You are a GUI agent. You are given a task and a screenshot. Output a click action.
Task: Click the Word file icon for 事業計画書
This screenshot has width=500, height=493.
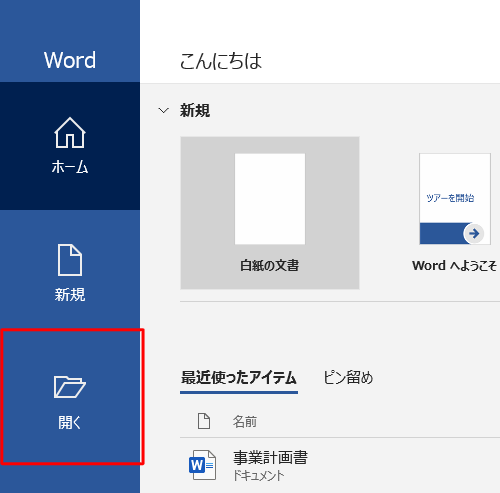(x=202, y=465)
